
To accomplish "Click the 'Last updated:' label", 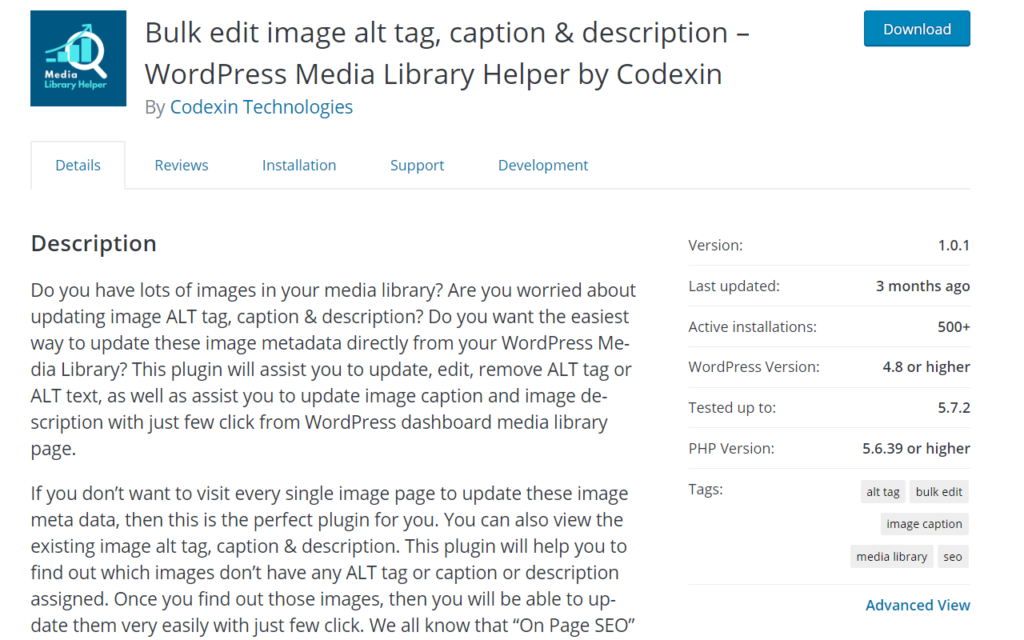I will 733,286.
